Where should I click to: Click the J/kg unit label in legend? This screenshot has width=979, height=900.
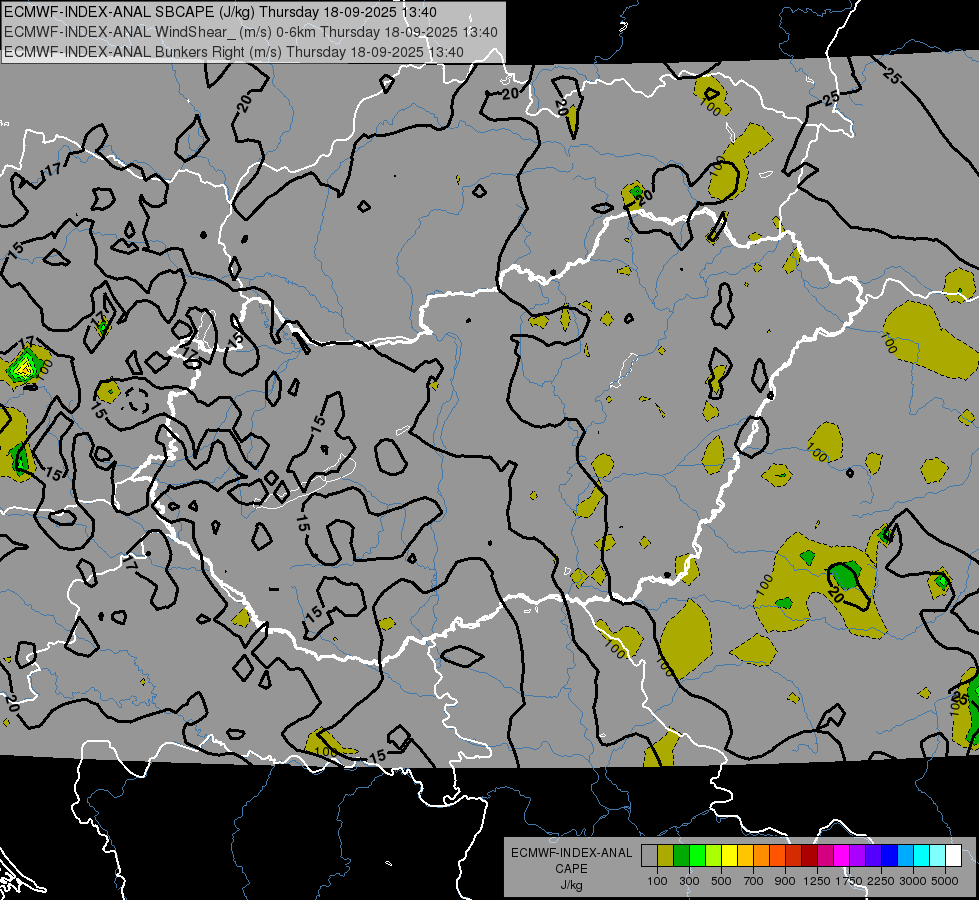pos(571,884)
